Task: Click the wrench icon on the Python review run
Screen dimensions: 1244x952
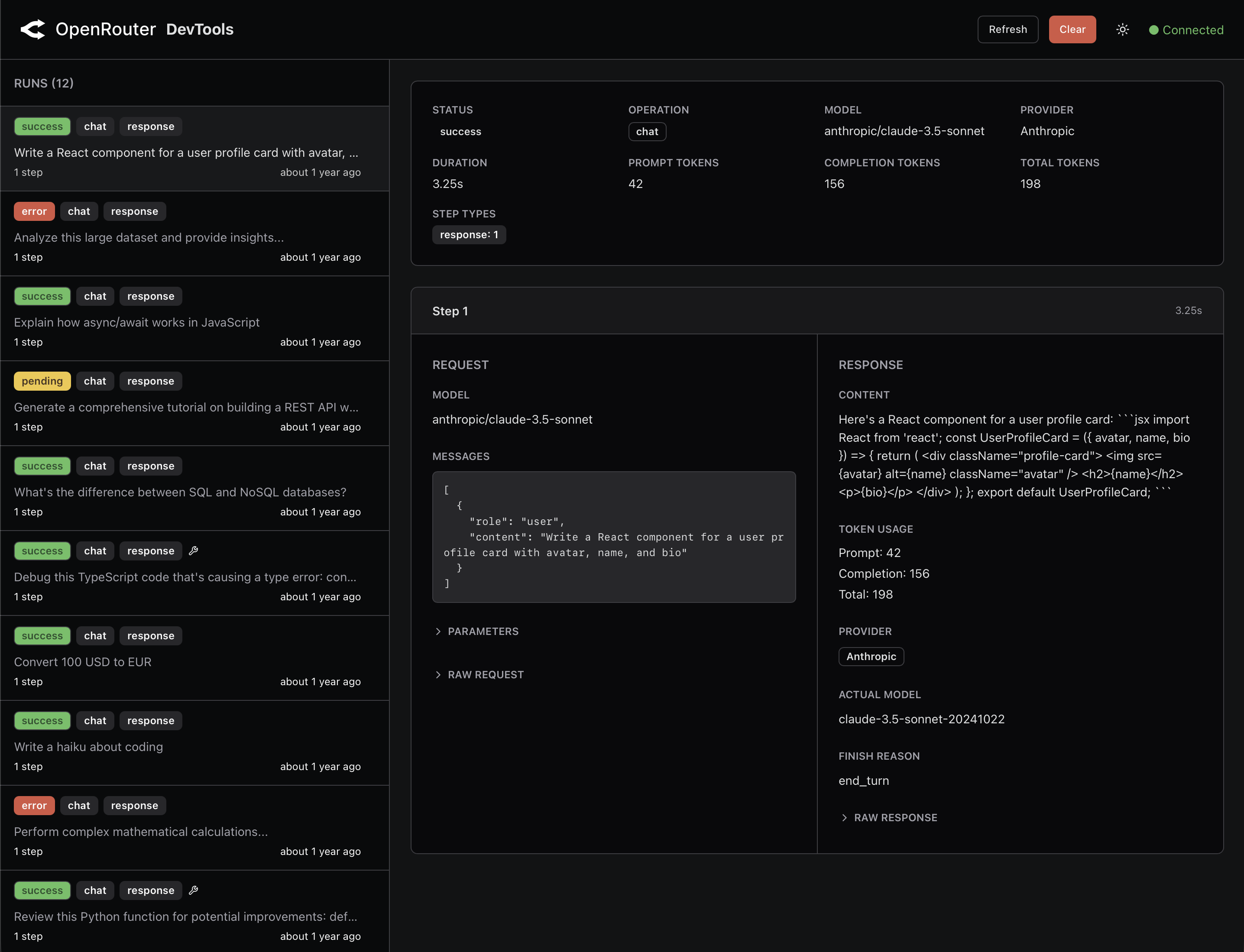Action: tap(194, 890)
